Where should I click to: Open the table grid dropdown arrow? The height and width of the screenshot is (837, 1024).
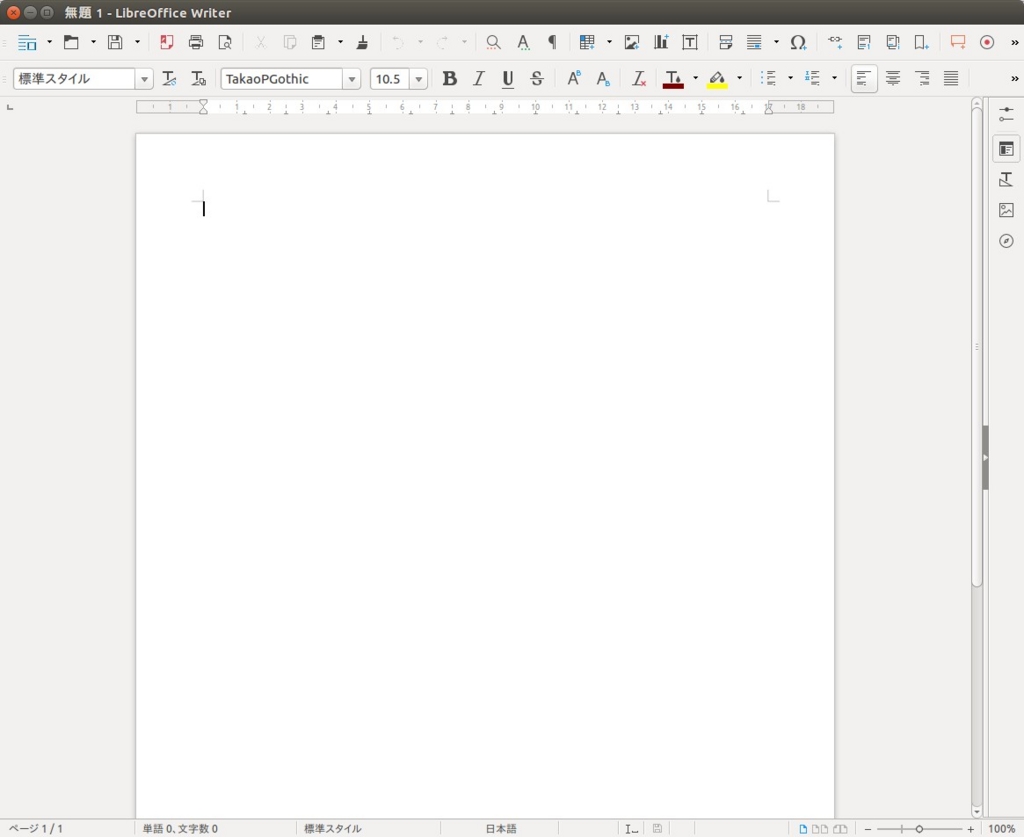609,42
